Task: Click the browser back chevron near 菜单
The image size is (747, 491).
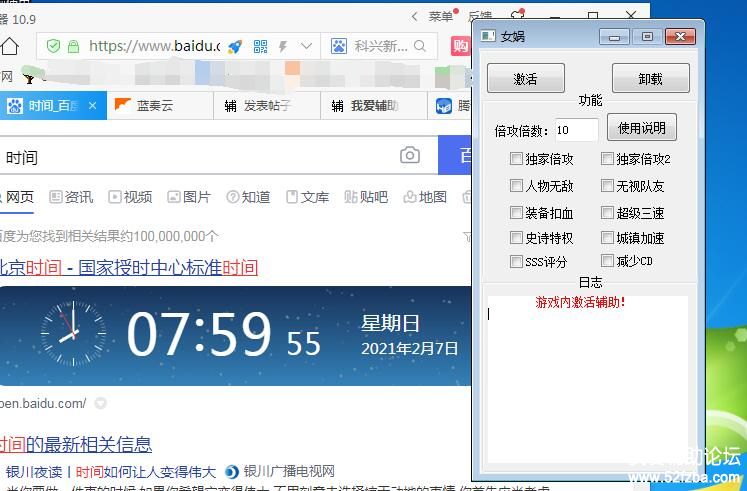Action: pos(414,17)
